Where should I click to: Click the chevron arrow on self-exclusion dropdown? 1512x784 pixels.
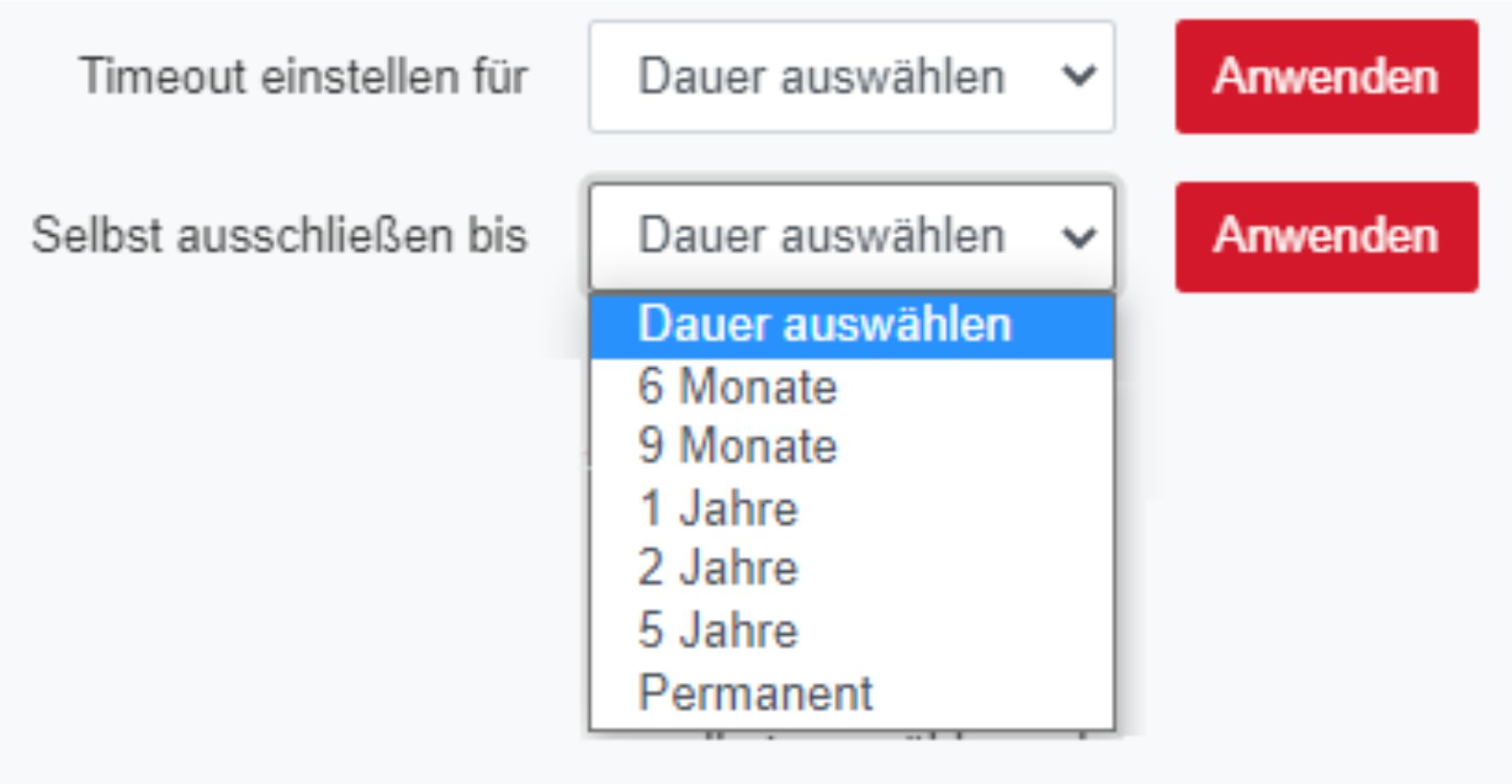pos(1078,237)
